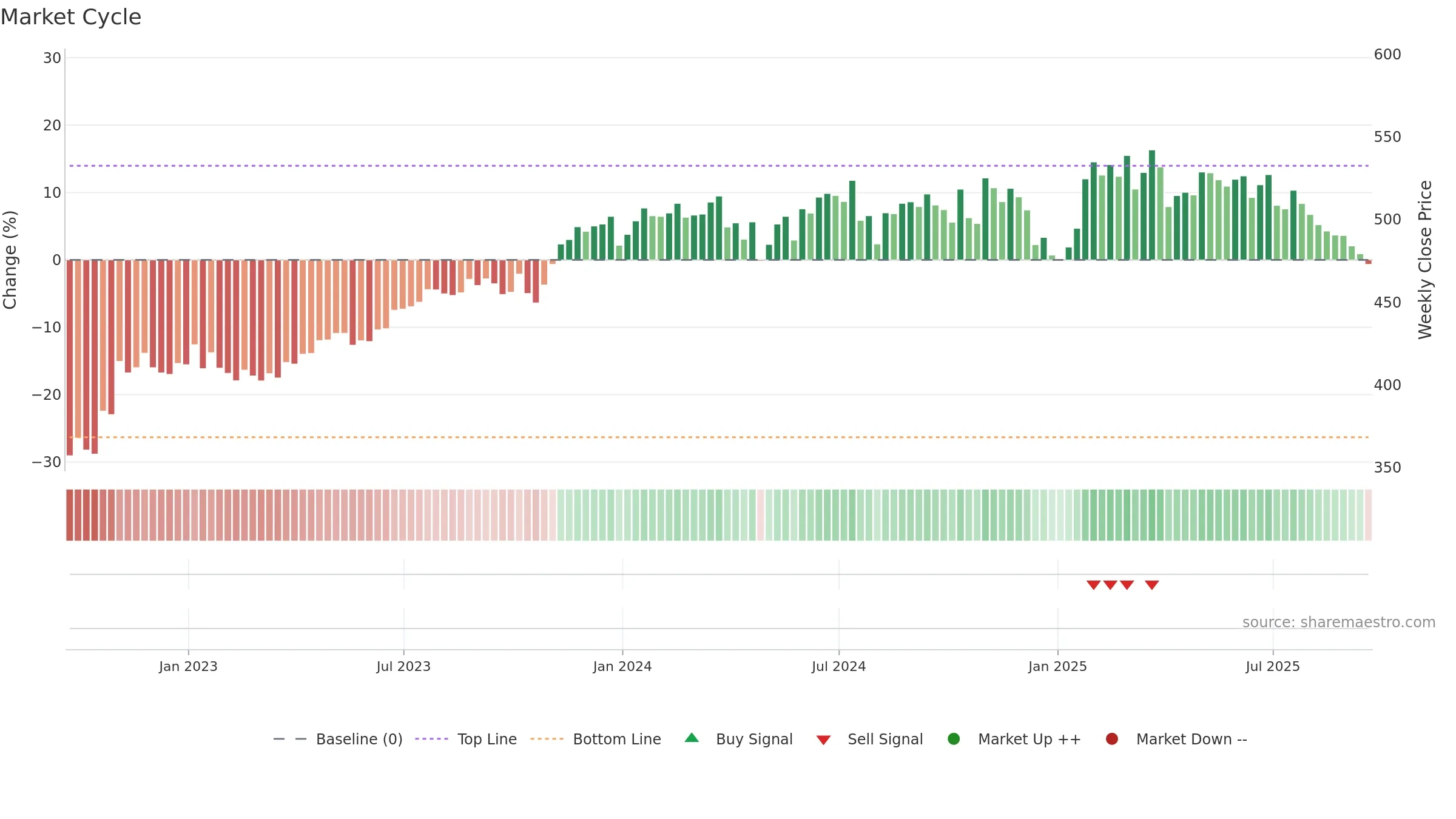This screenshot has height=819, width=1456.
Task: Click the source: sharemaestro.com text
Action: [x=1339, y=622]
